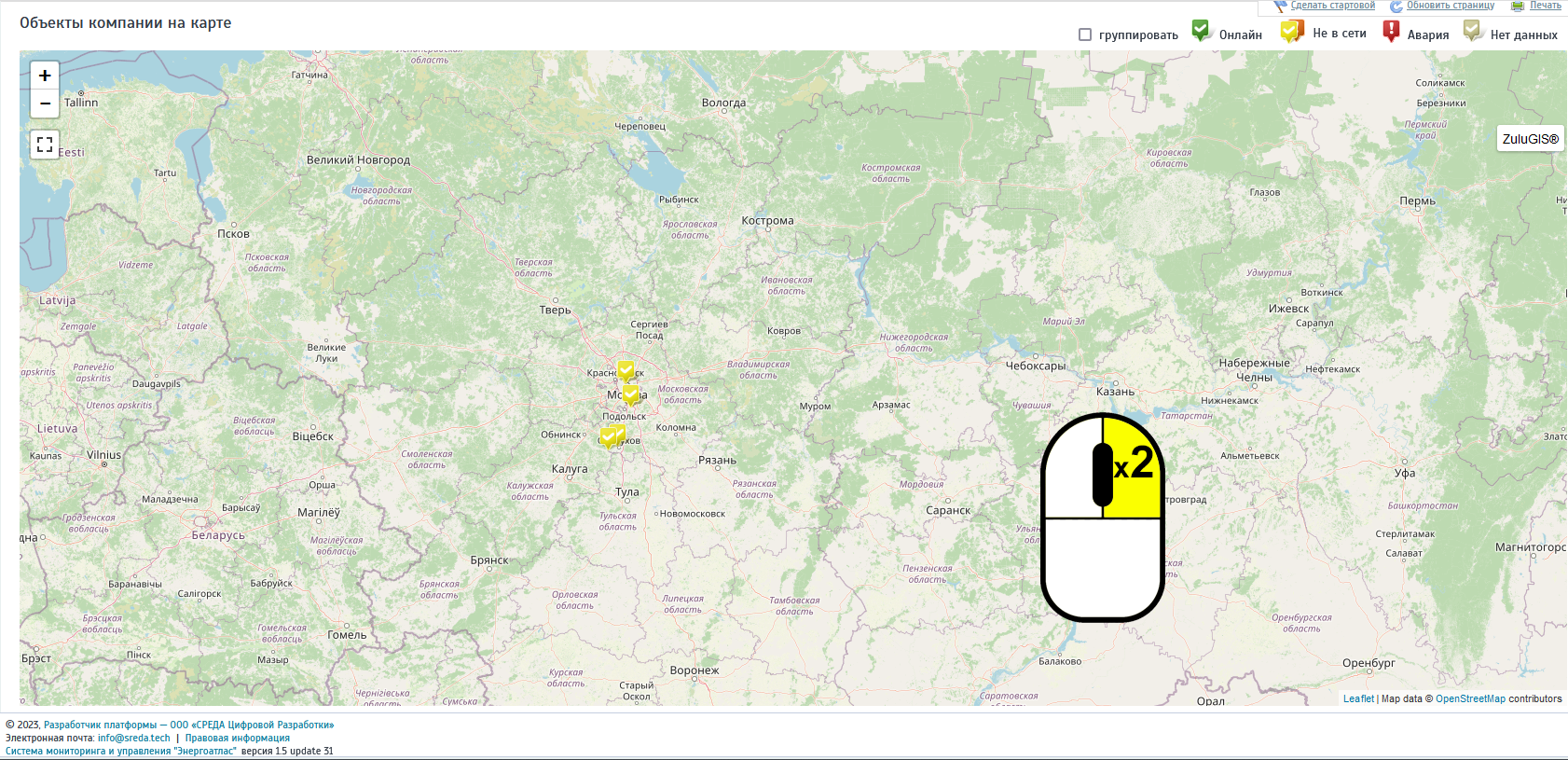1568x760 pixels.
Task: Open the OpenStreetMap contributors link
Action: pyautogui.click(x=1470, y=698)
